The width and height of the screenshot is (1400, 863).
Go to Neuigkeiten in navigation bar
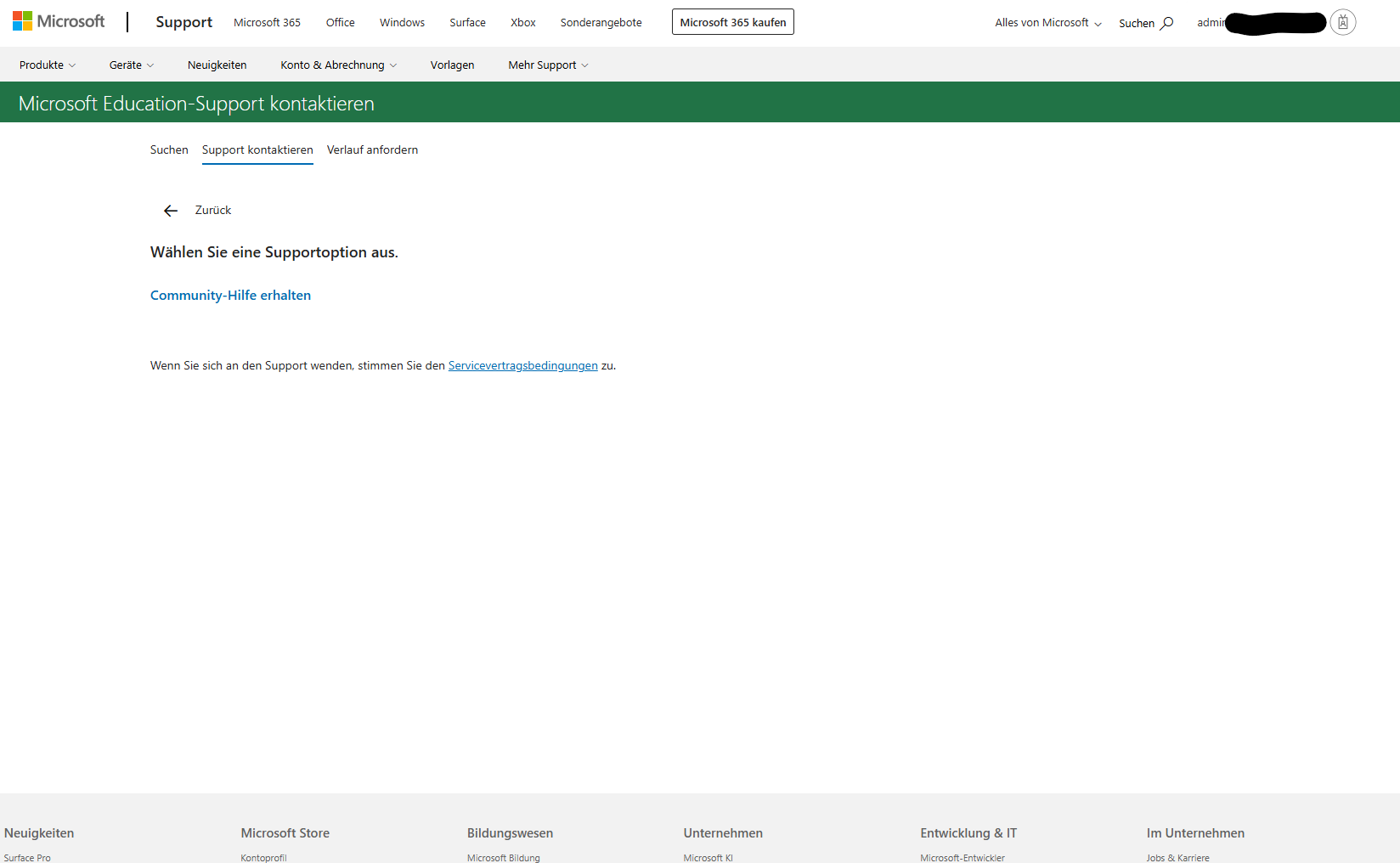217,65
